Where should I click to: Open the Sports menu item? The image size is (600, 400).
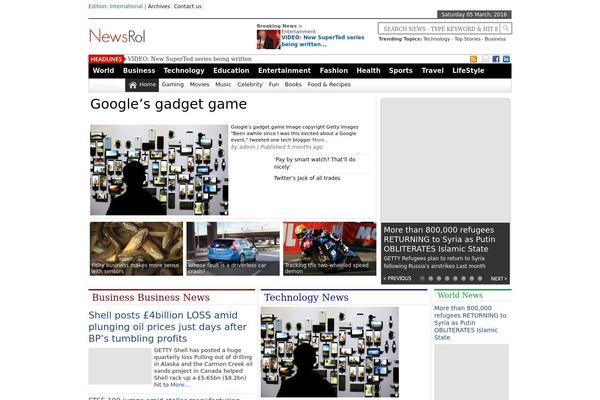pyautogui.click(x=401, y=71)
